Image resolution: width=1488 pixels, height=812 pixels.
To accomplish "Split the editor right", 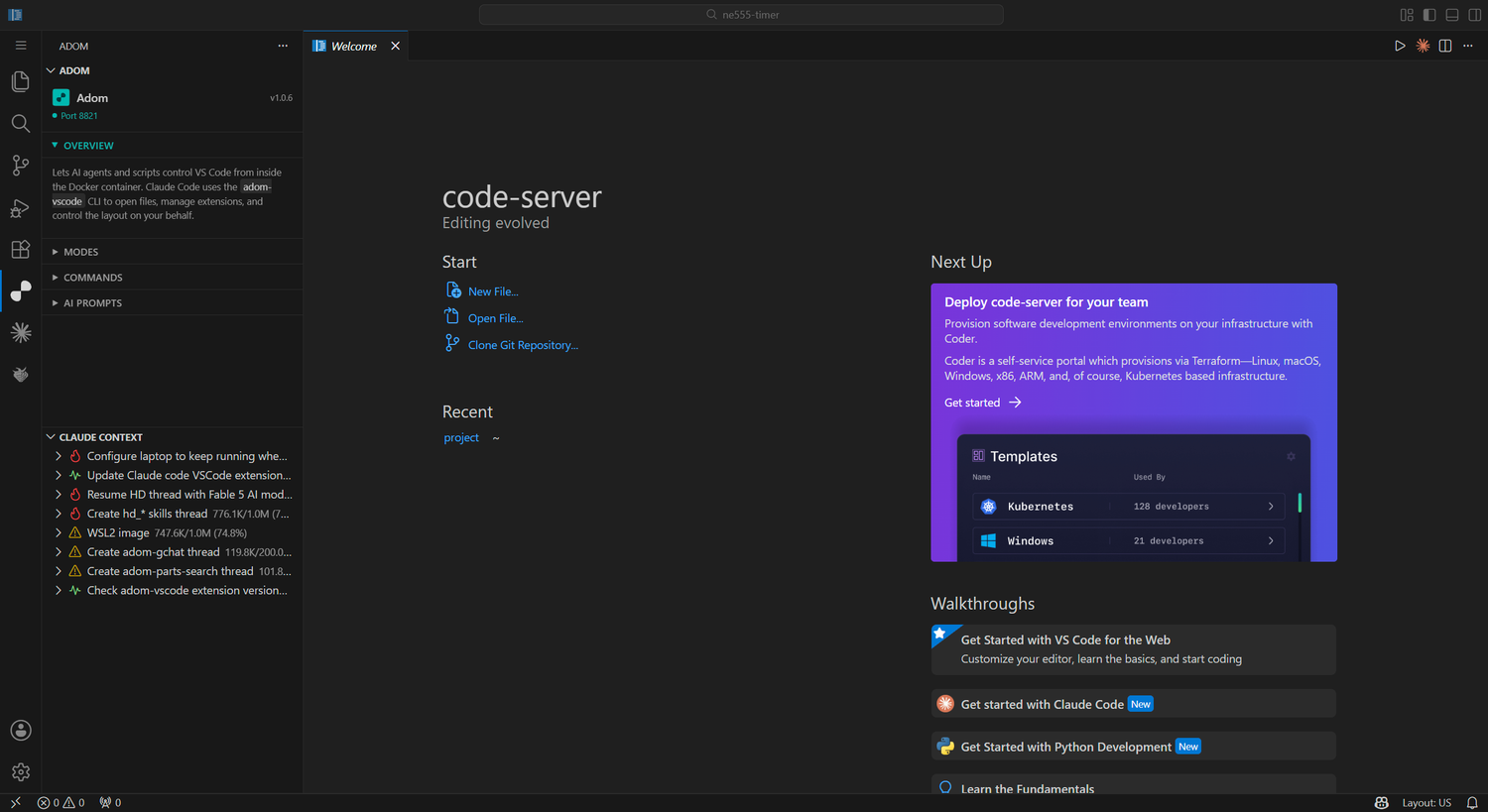I will 1445,46.
